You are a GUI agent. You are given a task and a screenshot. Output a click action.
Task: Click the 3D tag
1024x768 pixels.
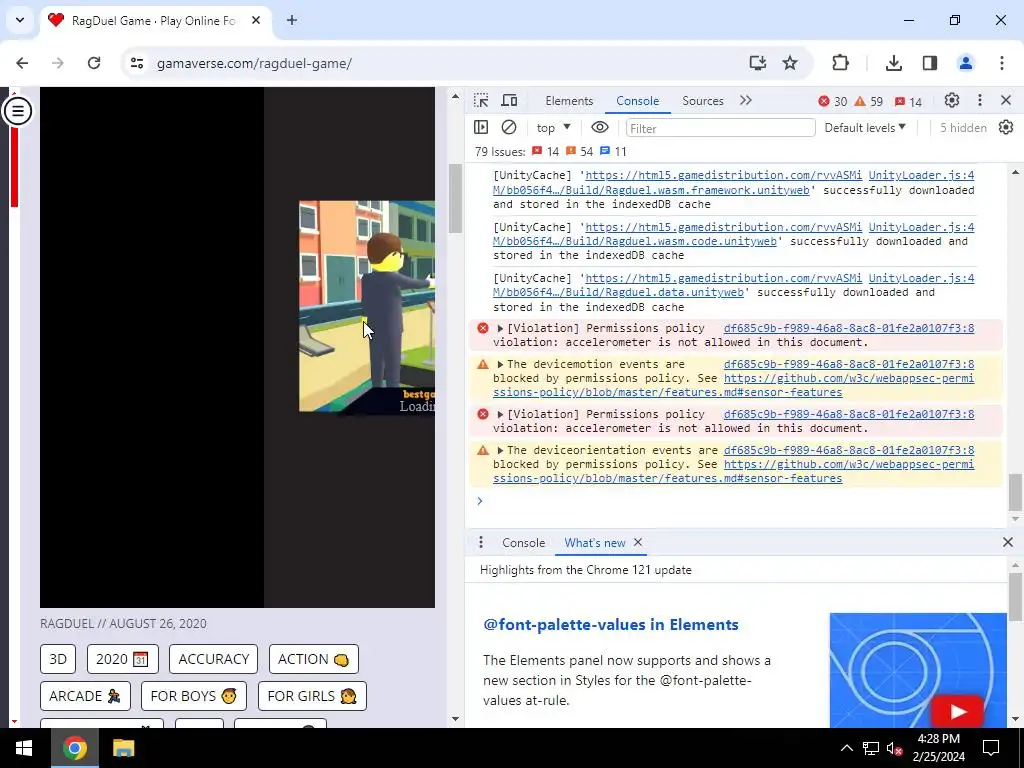(x=58, y=659)
